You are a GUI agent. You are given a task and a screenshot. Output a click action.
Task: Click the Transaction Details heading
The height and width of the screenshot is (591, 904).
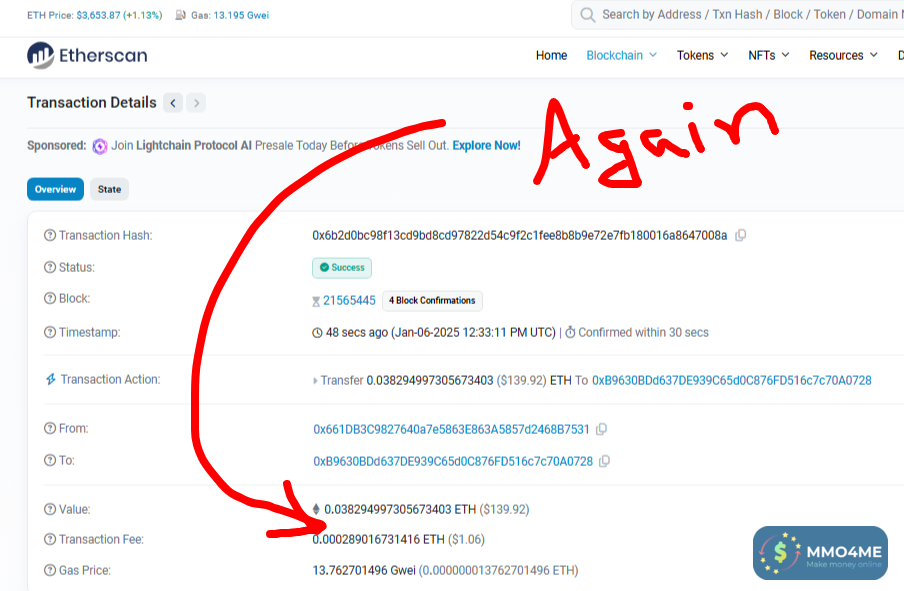[92, 103]
